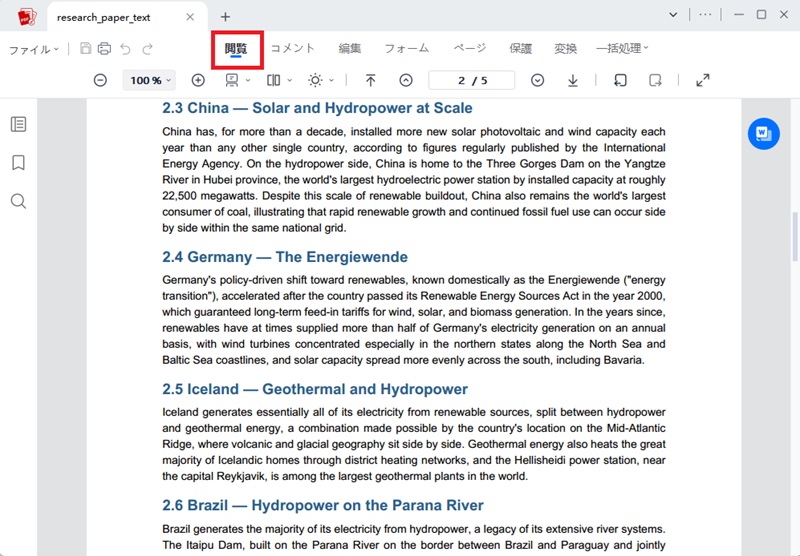Viewport: 800px width, 556px height.
Task: Click the brightness/theme sun icon
Action: [x=315, y=80]
